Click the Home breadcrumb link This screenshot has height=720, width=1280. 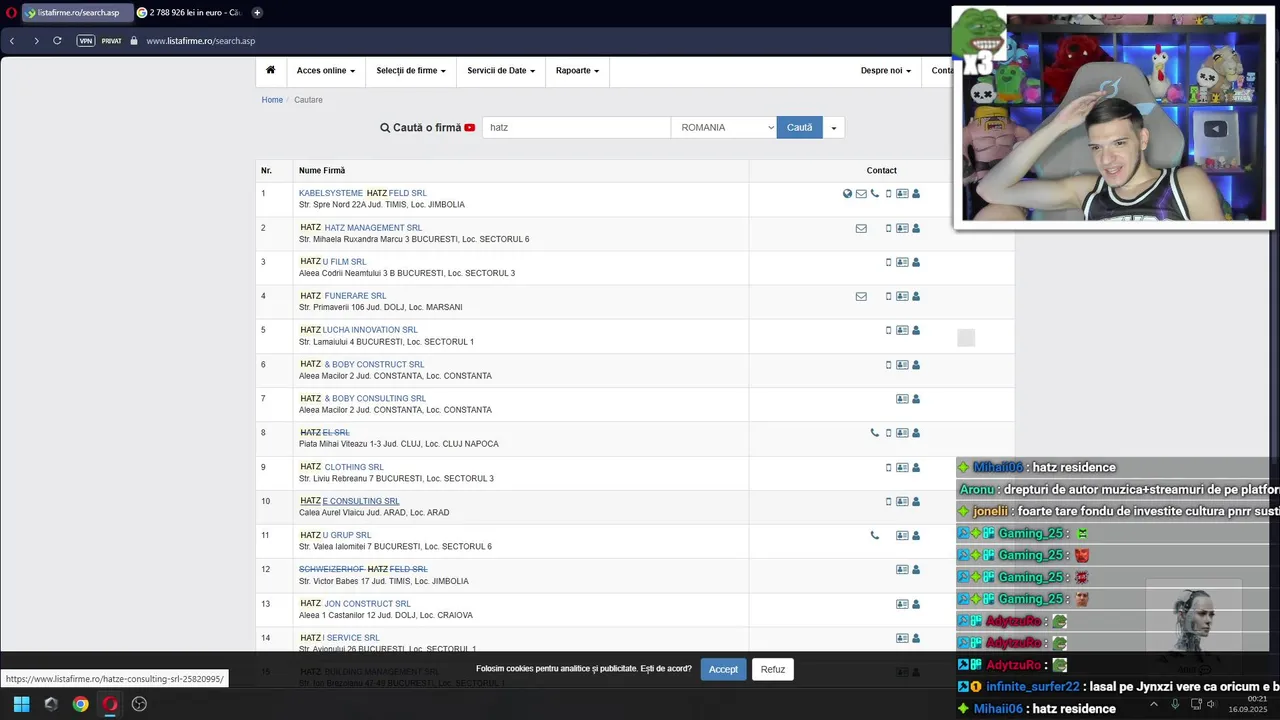272,100
